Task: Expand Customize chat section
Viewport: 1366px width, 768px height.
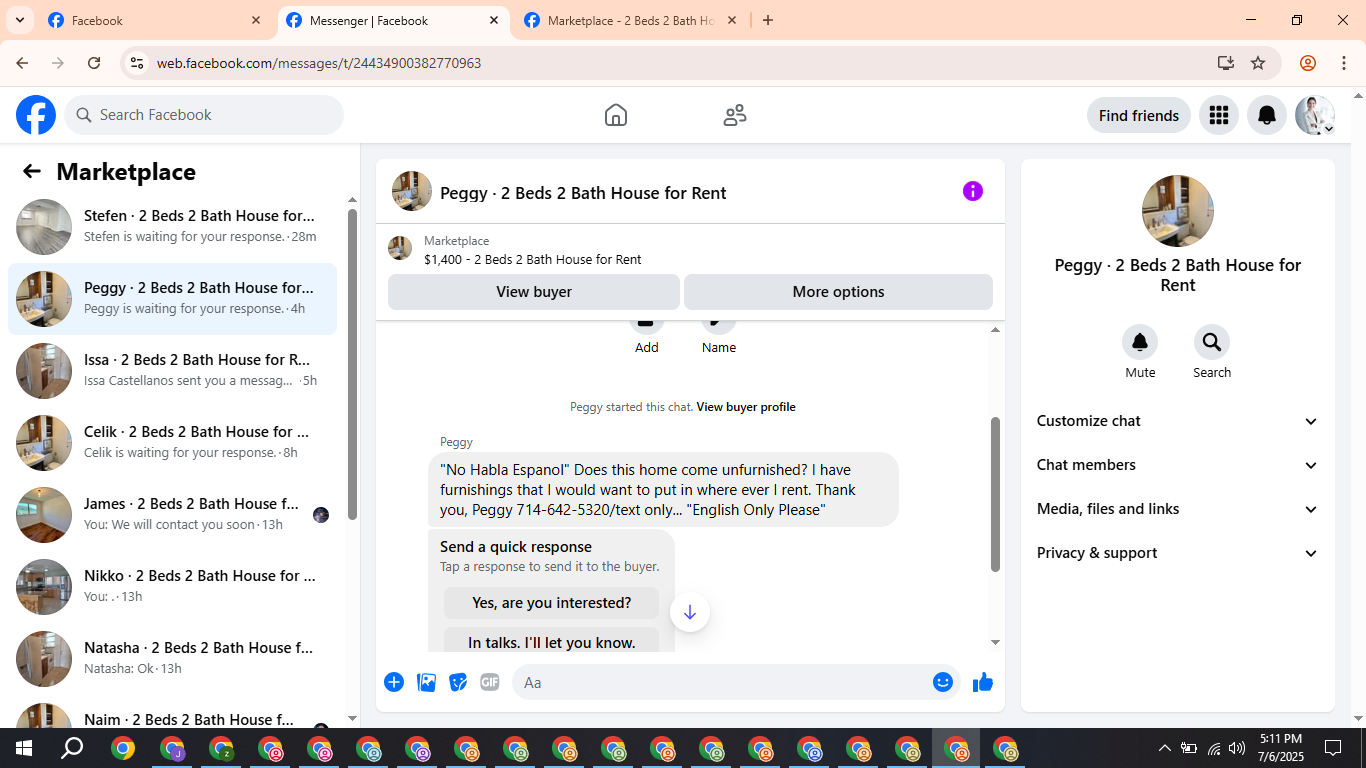Action: click(x=1178, y=421)
